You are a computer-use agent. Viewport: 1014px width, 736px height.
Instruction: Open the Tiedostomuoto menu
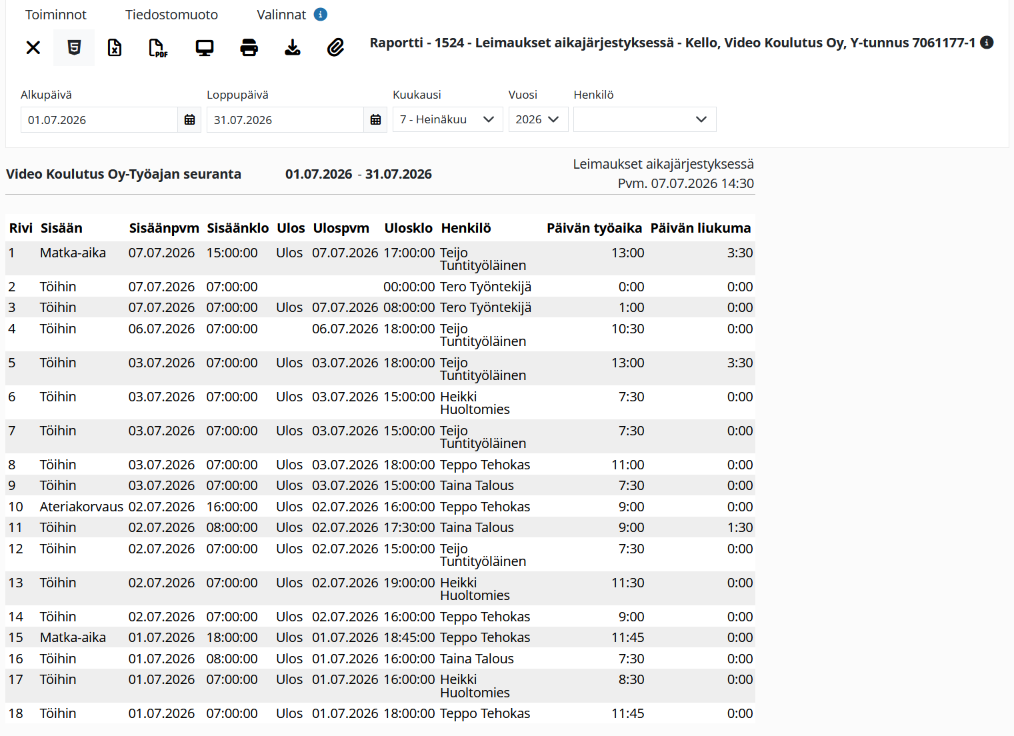(x=171, y=15)
